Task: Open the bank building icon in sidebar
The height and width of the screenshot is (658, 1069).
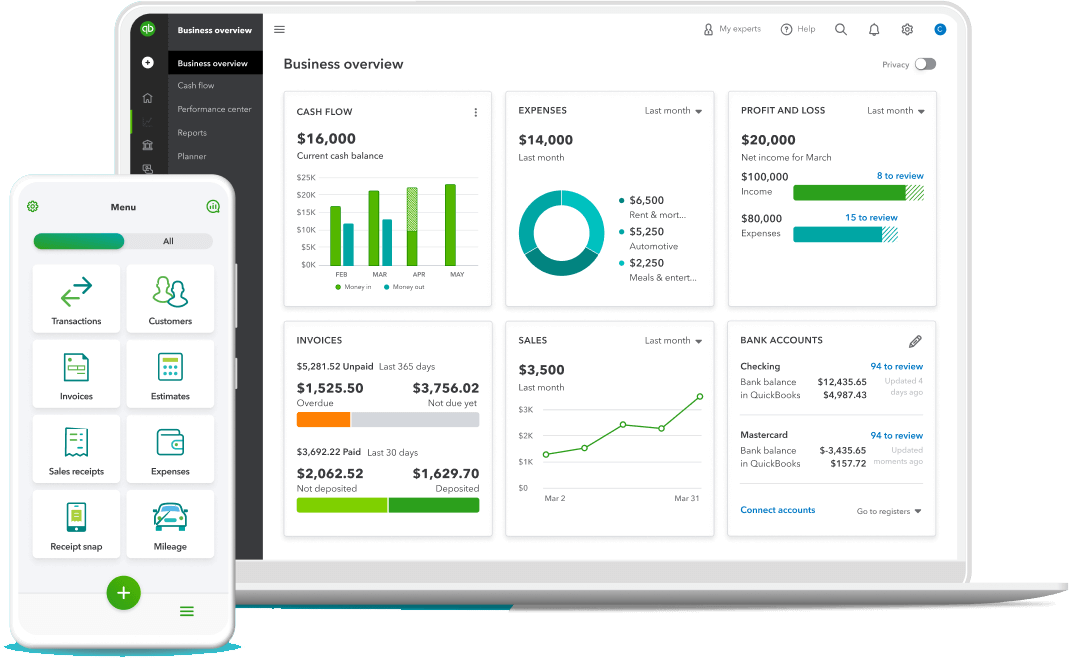Action: click(x=147, y=145)
